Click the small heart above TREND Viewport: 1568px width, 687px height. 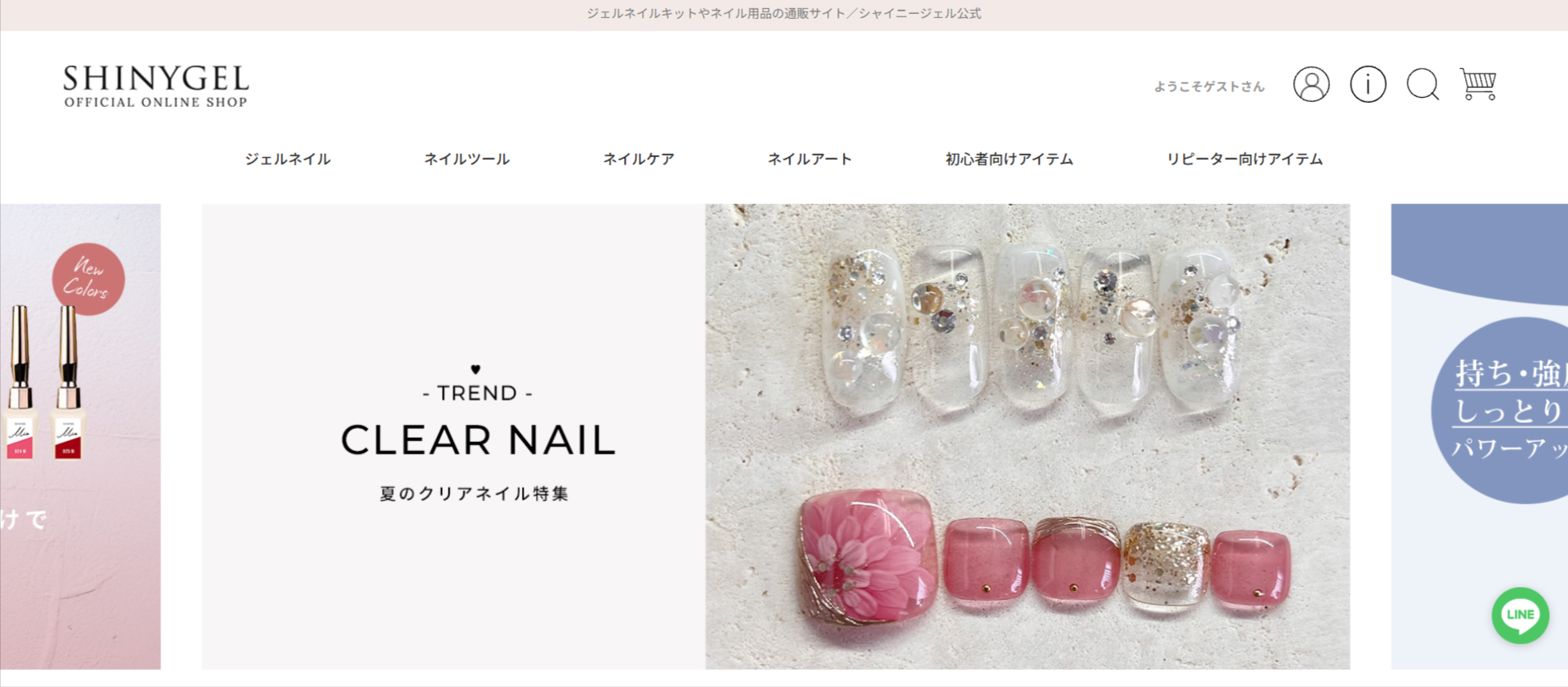(x=476, y=369)
